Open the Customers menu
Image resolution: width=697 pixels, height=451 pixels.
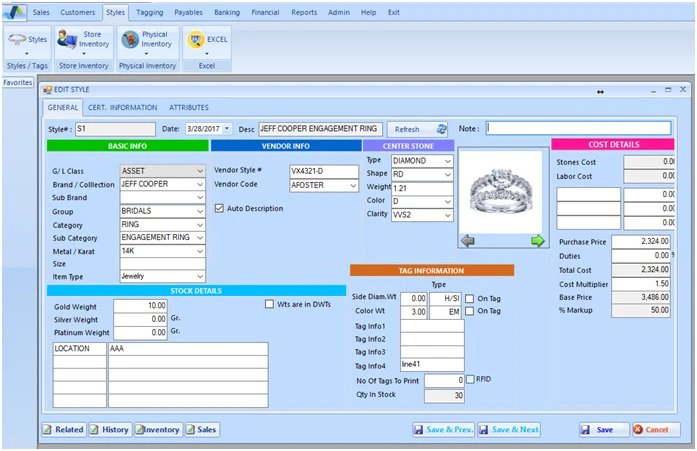[78, 12]
